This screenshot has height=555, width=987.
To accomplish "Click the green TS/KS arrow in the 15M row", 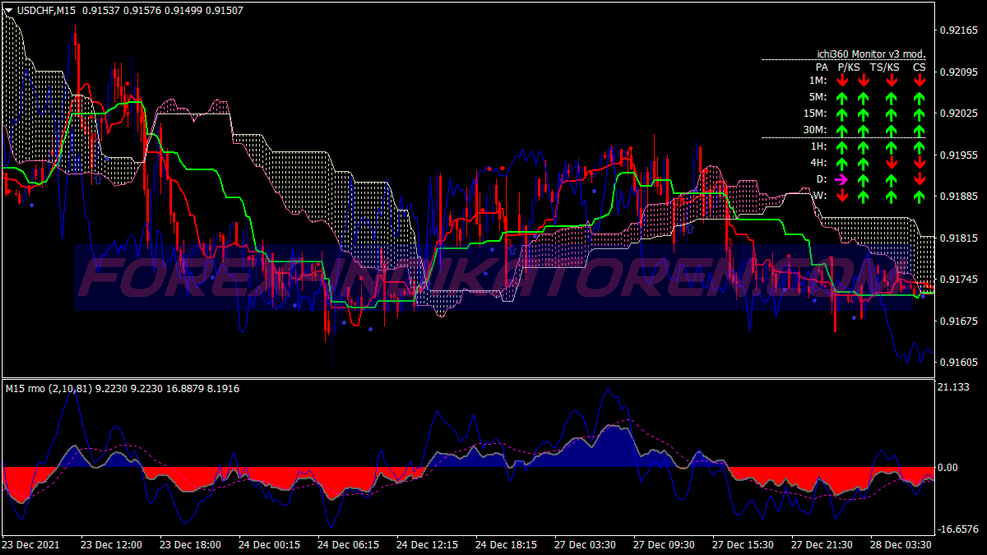I will pos(891,114).
